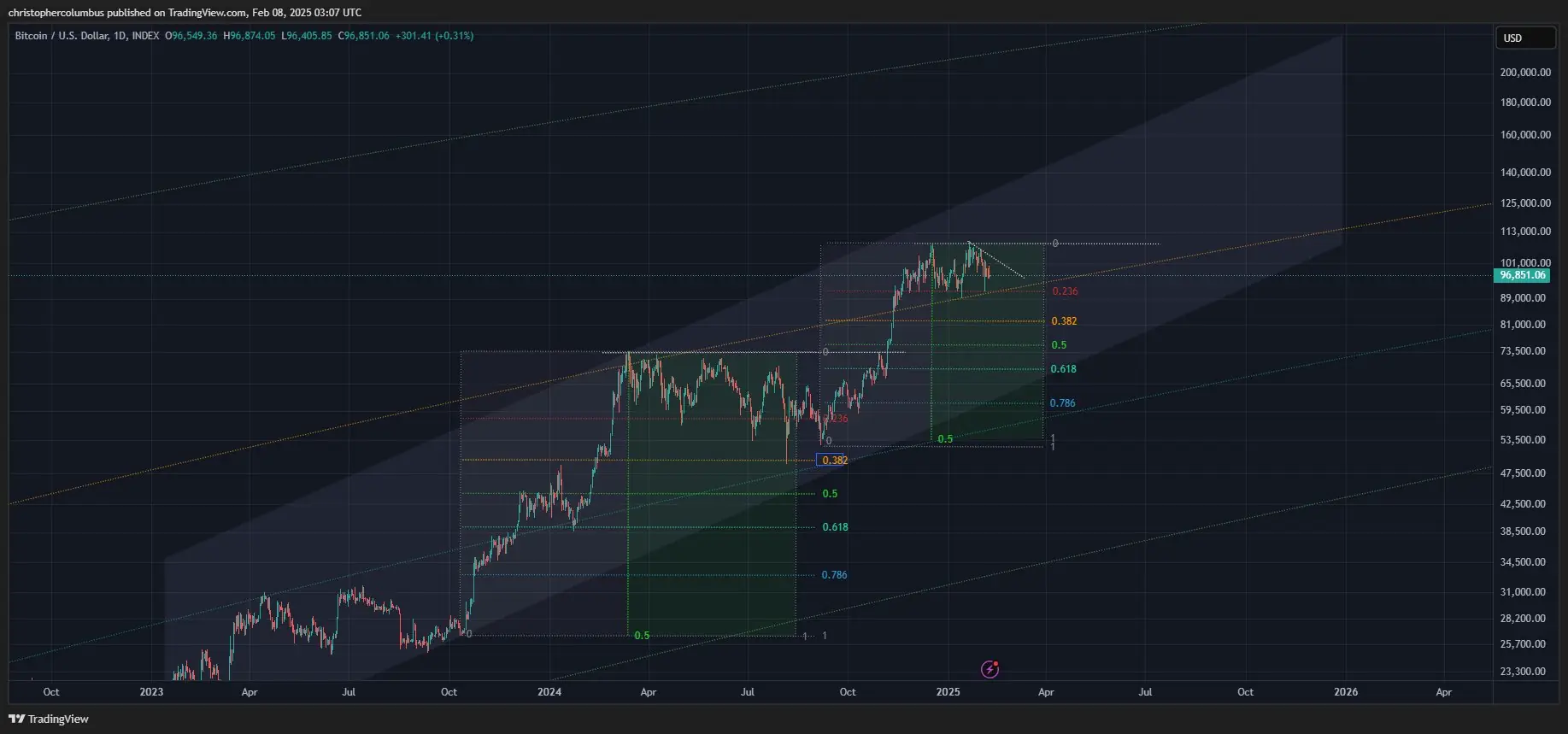Click the 38,500.00 price axis label
Viewport: 1568px width, 734px height.
[1523, 531]
